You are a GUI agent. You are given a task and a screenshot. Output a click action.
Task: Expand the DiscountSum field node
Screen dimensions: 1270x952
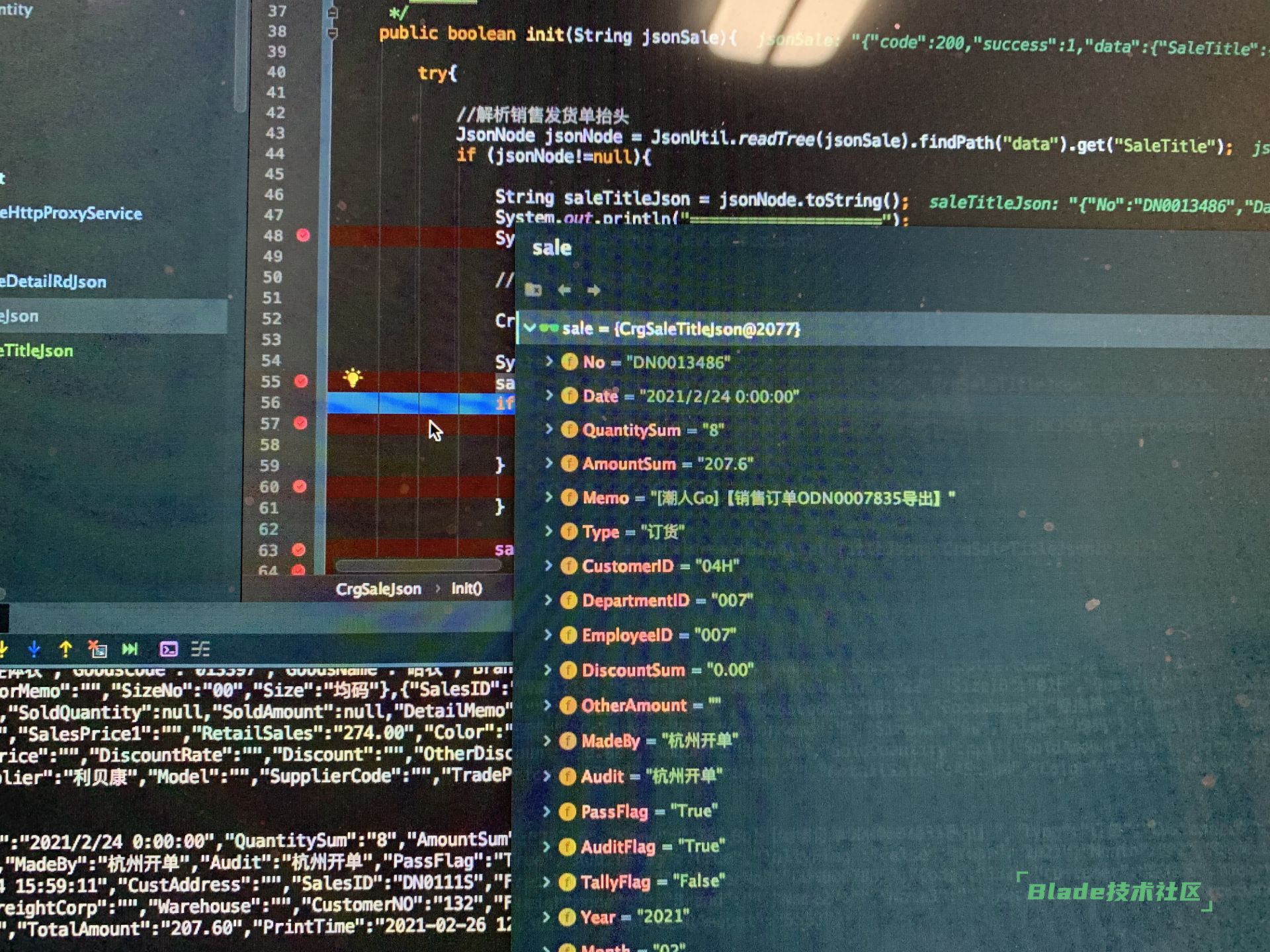[548, 669]
